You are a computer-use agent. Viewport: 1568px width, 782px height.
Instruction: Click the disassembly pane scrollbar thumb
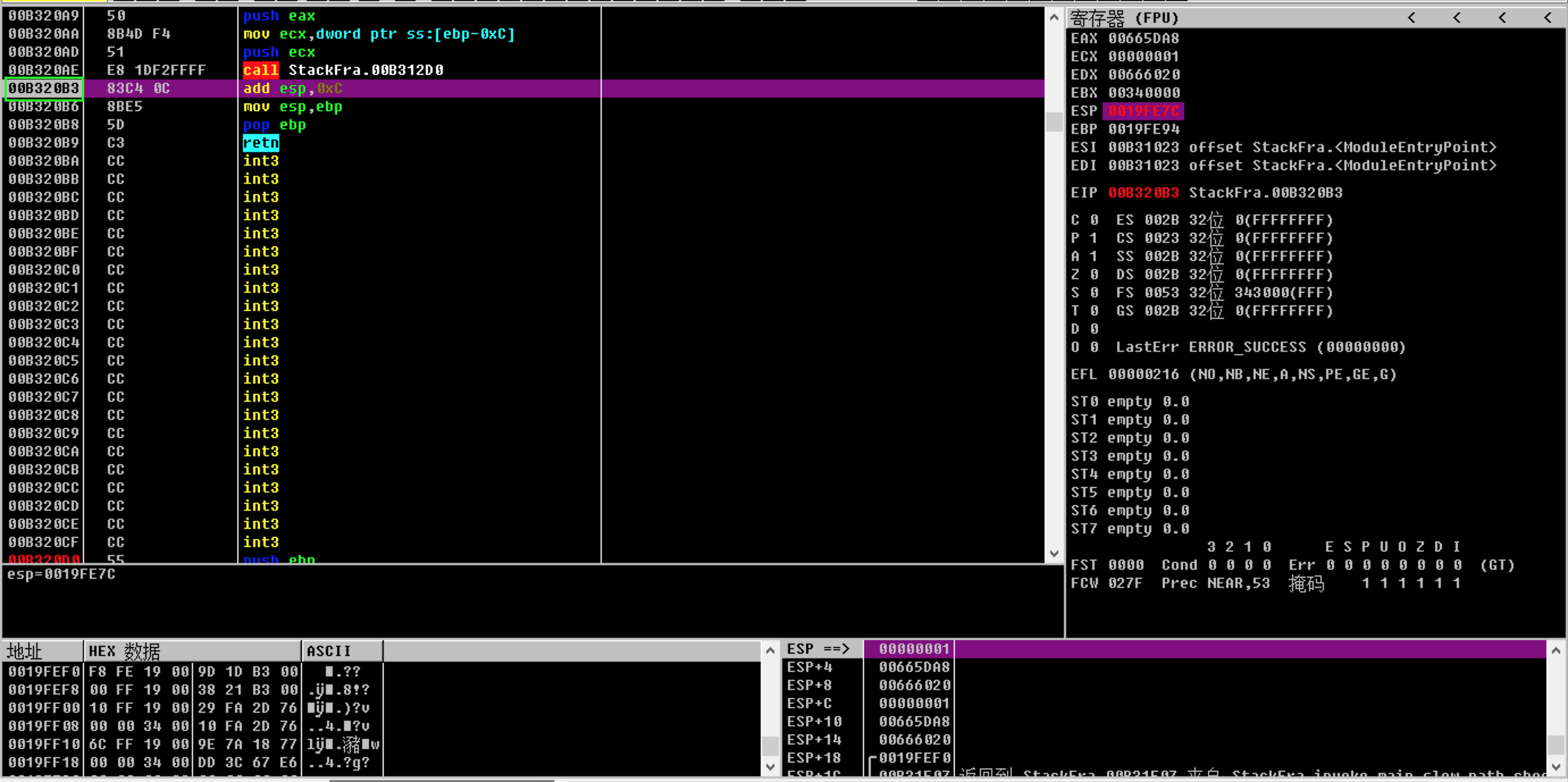tap(1054, 121)
